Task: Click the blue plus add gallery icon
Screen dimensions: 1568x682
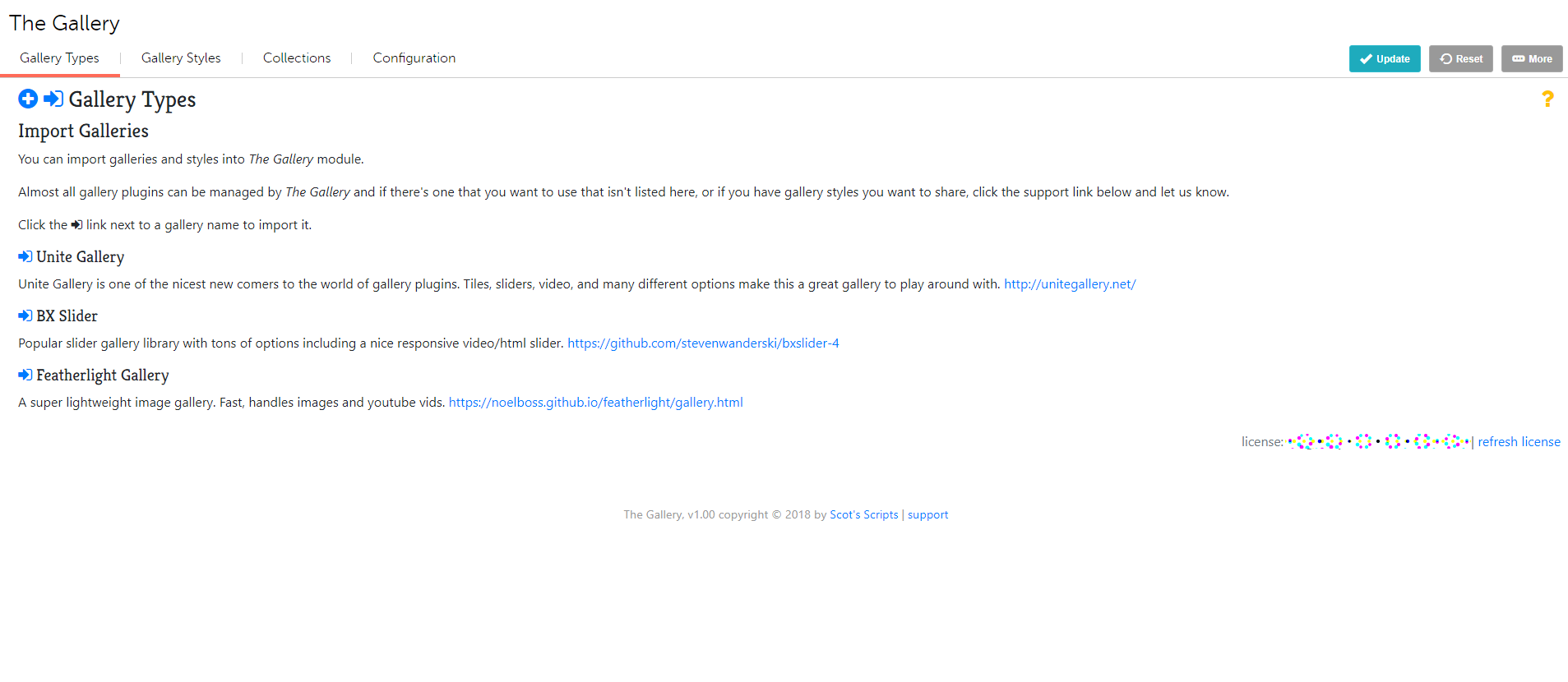Action: pyautogui.click(x=28, y=99)
